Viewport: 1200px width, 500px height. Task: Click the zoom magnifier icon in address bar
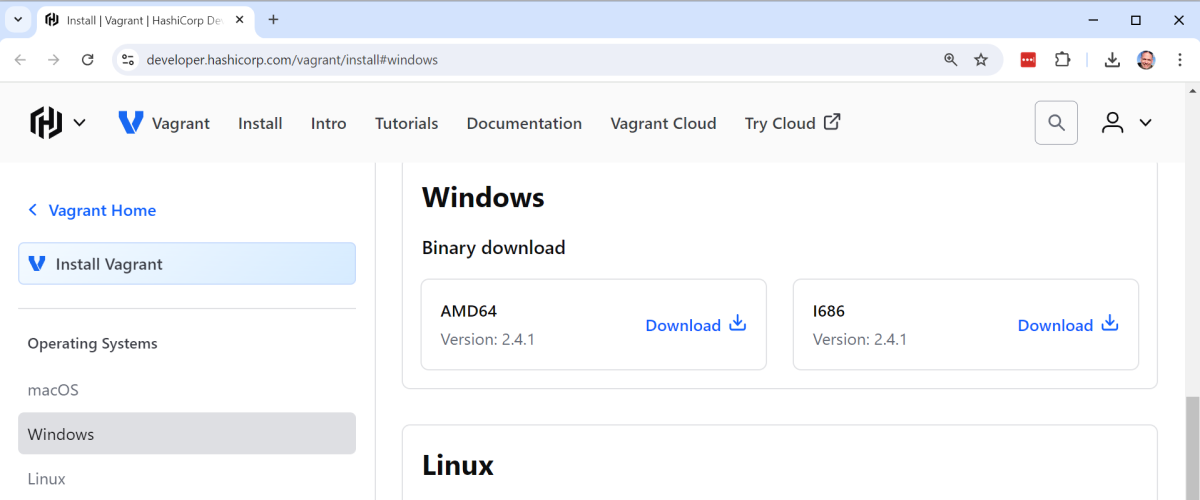coord(951,60)
